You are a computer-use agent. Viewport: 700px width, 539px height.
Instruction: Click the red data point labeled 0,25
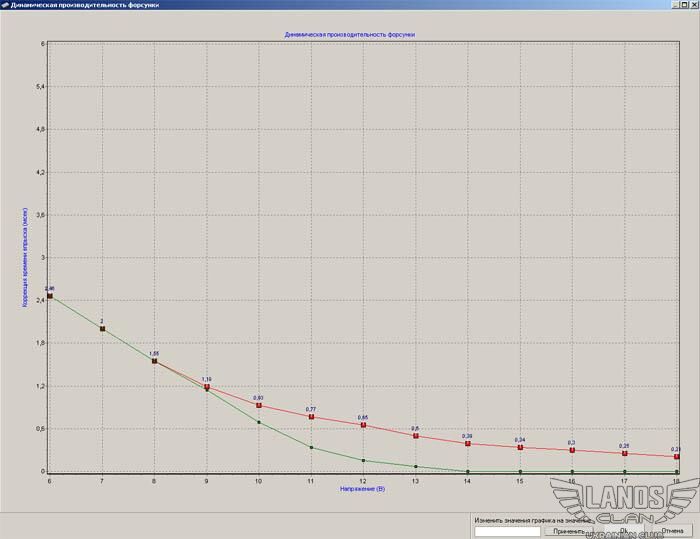pos(624,454)
